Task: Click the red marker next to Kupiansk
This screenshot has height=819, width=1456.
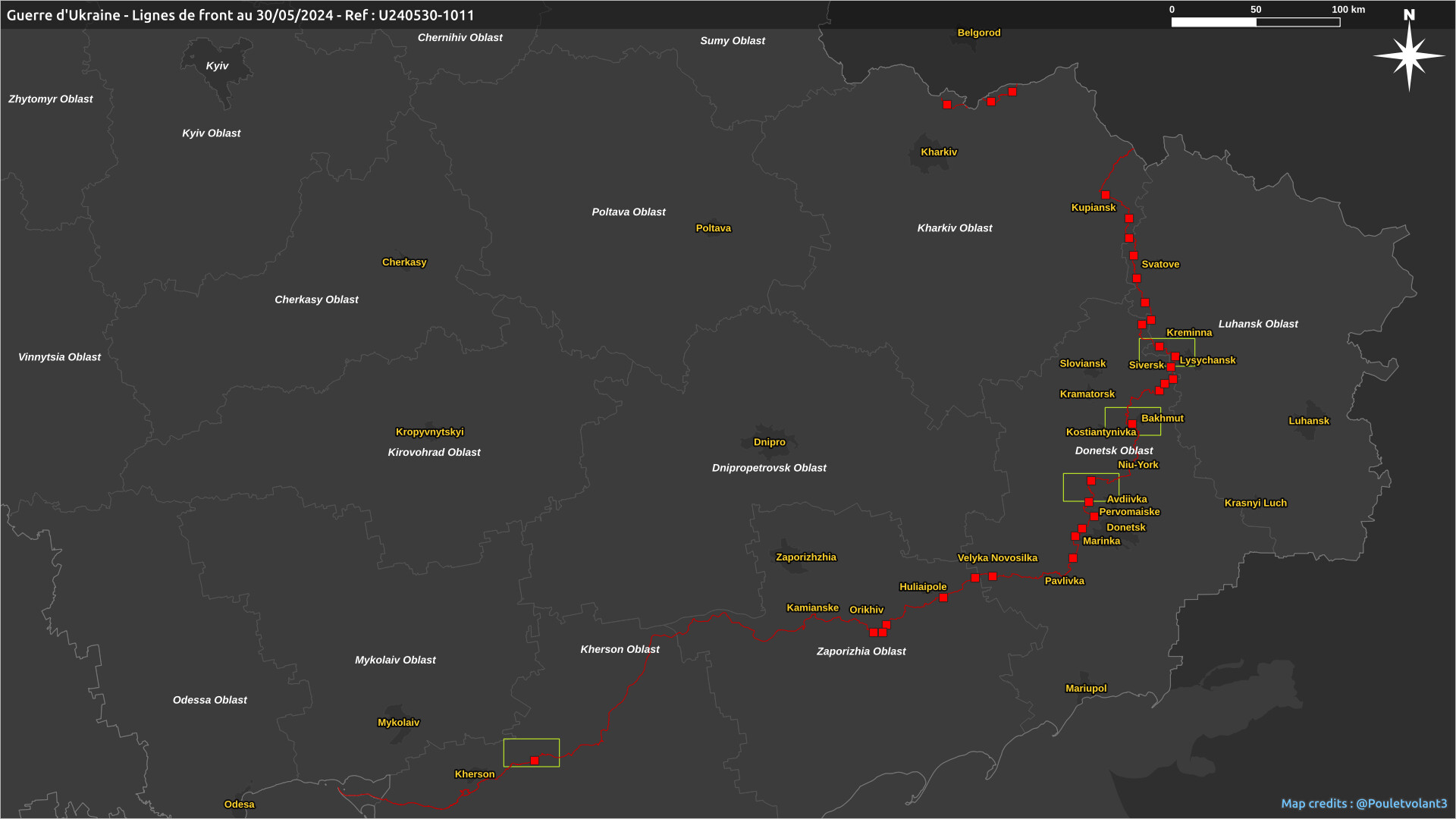Action: tap(1106, 195)
